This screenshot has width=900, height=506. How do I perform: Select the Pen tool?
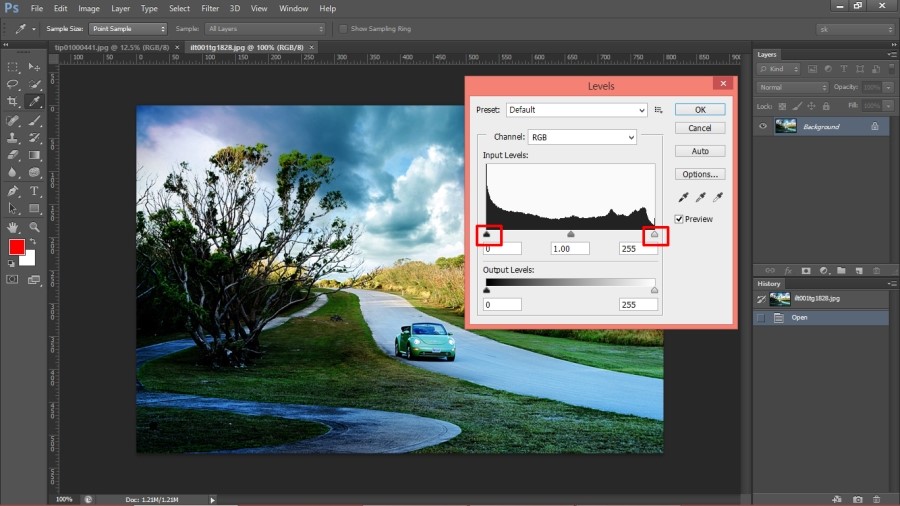tap(12, 191)
